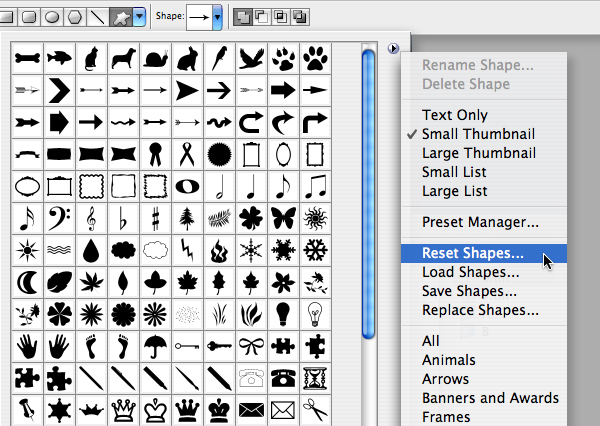Viewport: 600px width, 426px height.
Task: Pick the fish shape
Action: (x=59, y=58)
